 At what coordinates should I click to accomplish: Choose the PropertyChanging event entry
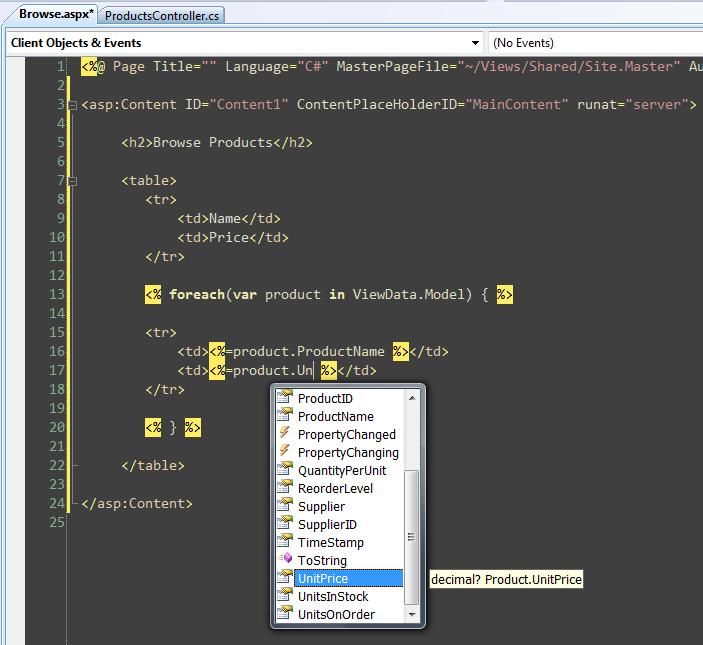pyautogui.click(x=348, y=453)
